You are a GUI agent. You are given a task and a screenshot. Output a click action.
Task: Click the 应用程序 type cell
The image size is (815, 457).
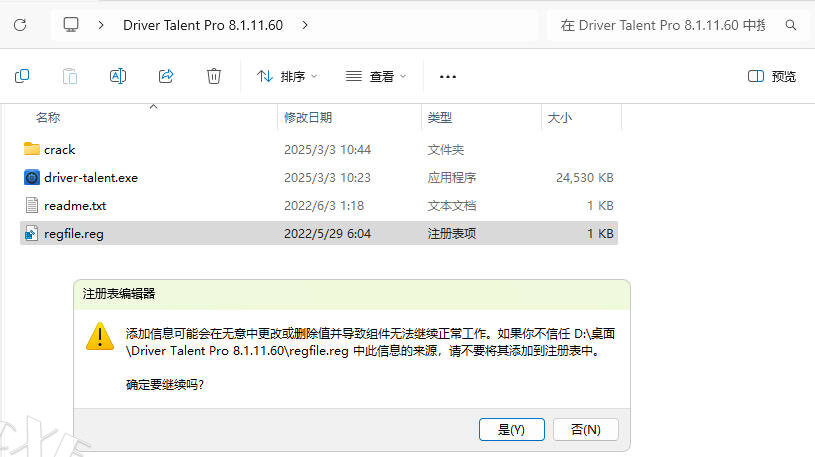tap(452, 178)
